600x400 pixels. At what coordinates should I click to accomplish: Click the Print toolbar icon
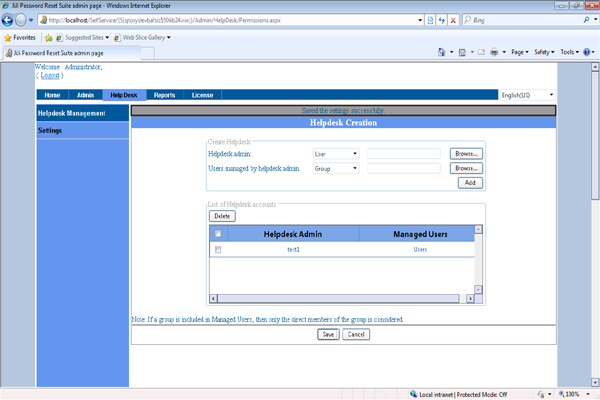coord(494,52)
